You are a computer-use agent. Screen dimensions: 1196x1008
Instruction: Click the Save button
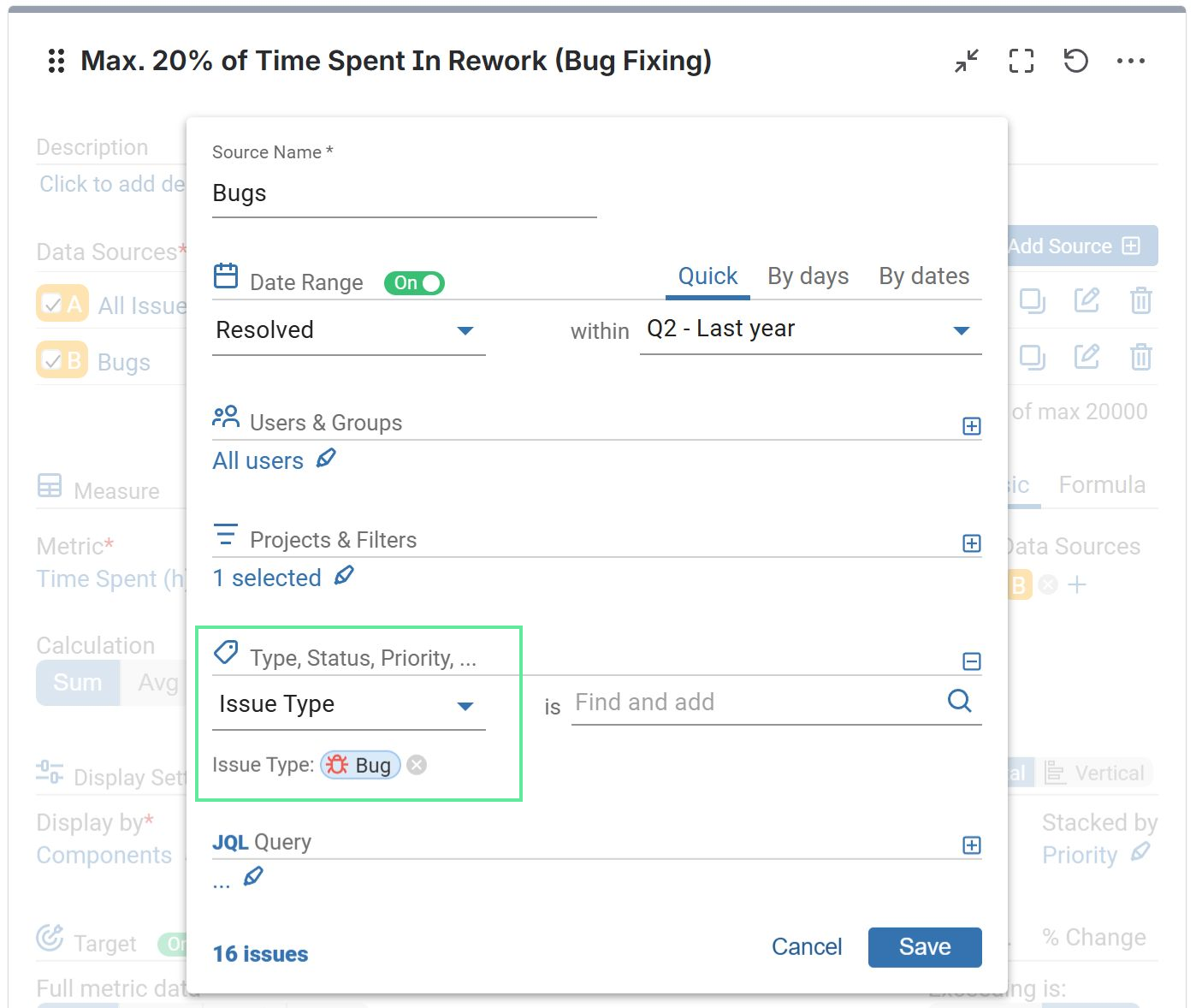(x=924, y=947)
